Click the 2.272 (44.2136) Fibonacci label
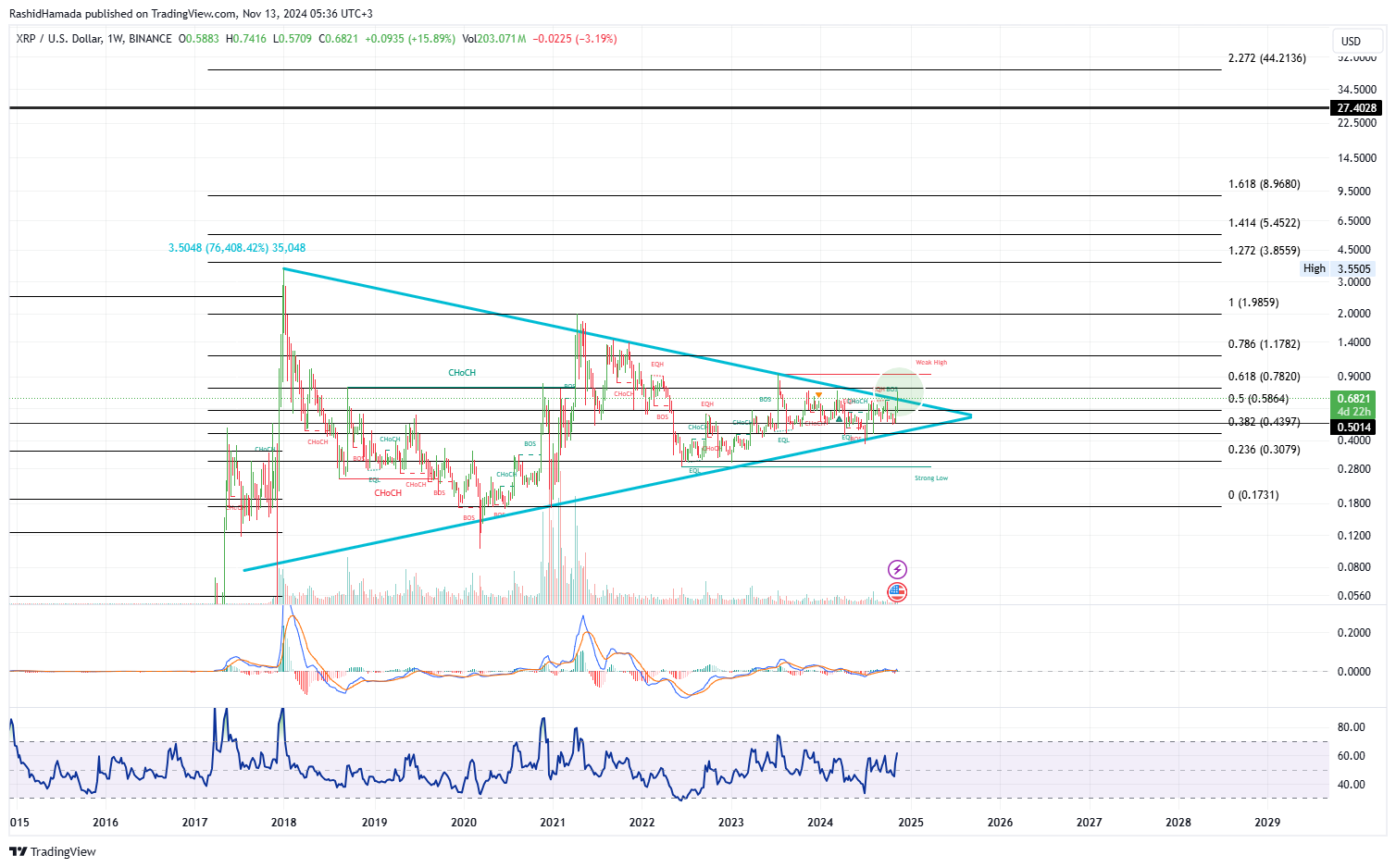This screenshot has width=1396, height=868. 1267,58
